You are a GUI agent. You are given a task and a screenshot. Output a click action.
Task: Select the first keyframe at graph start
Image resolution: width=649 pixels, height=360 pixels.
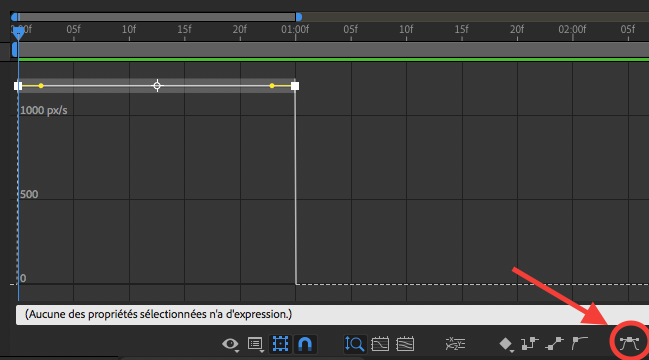tap(18, 86)
